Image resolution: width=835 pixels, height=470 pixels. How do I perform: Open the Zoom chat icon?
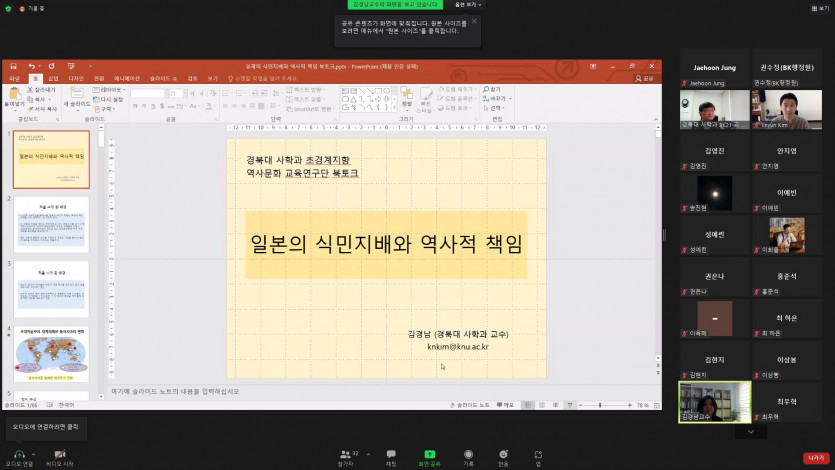pos(391,454)
